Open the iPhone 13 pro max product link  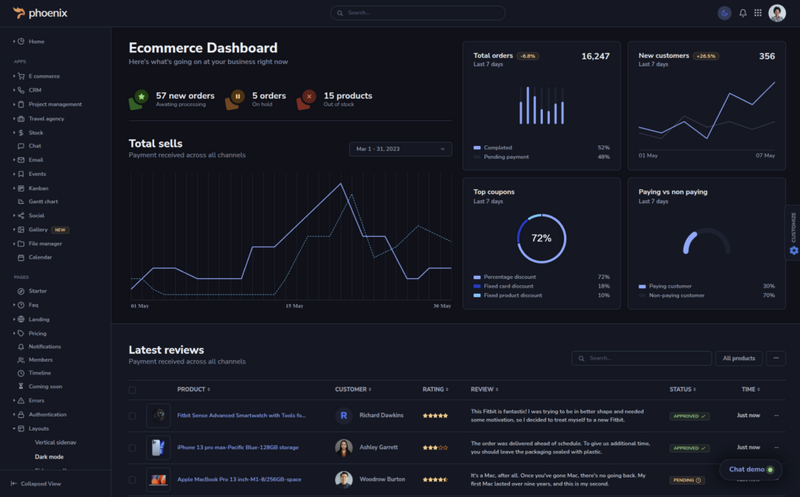coord(238,447)
